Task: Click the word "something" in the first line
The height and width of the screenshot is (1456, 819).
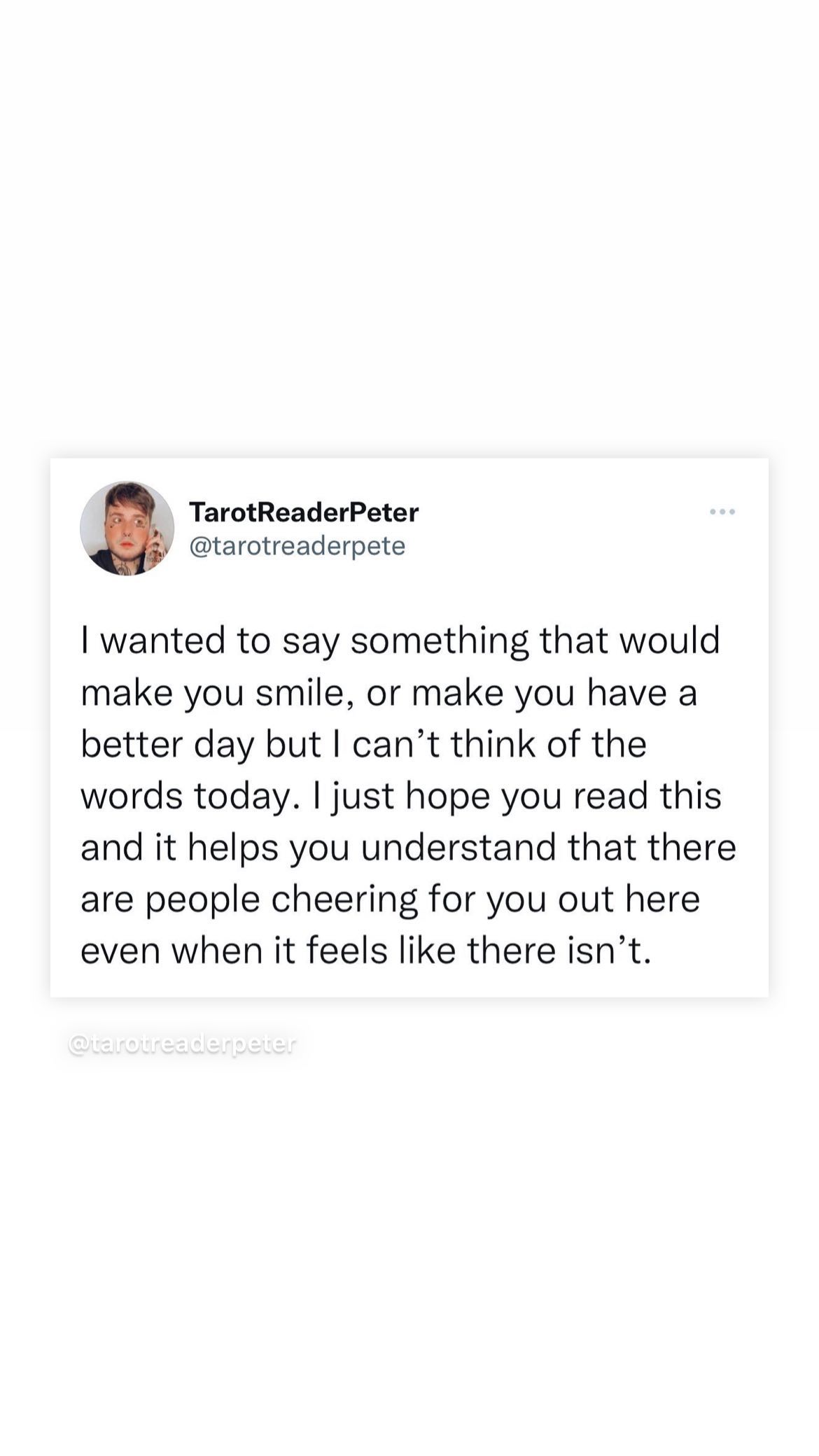Action: (x=440, y=641)
